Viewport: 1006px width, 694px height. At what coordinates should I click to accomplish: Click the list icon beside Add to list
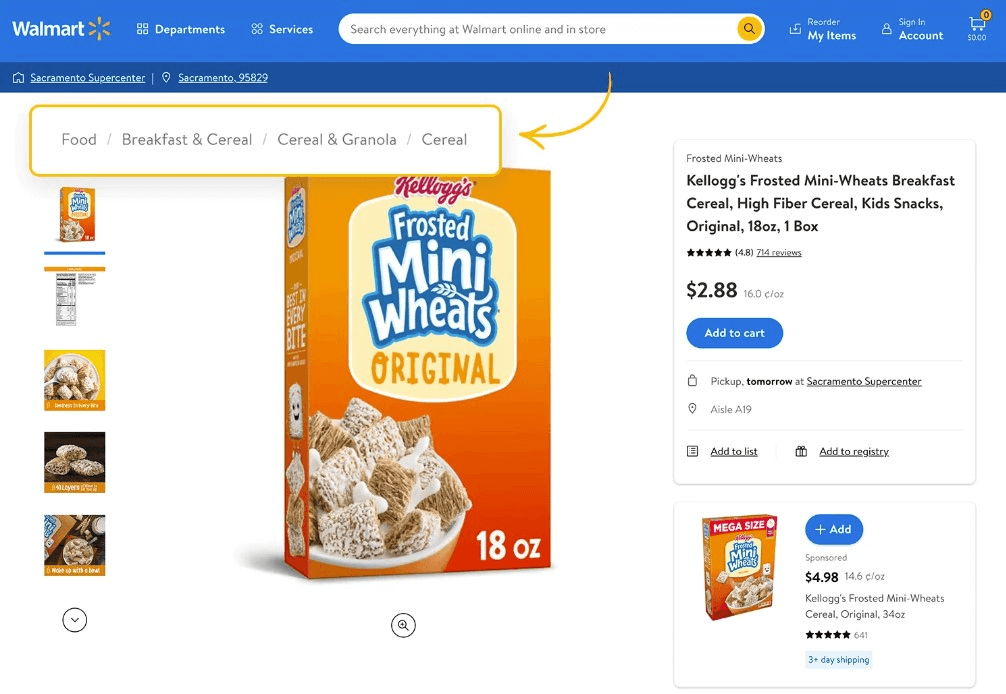click(x=692, y=452)
